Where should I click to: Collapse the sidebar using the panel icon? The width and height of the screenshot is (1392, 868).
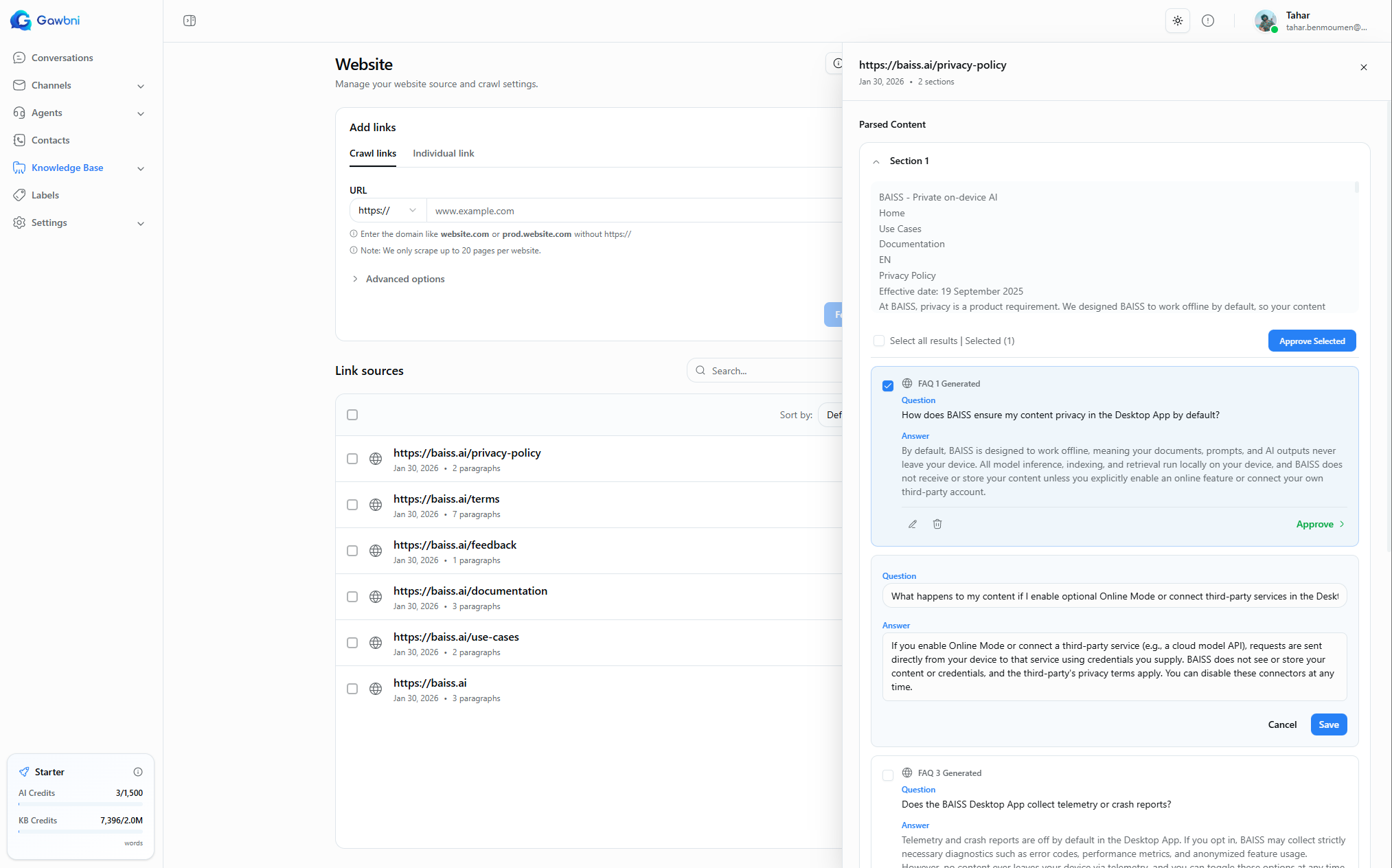point(189,21)
